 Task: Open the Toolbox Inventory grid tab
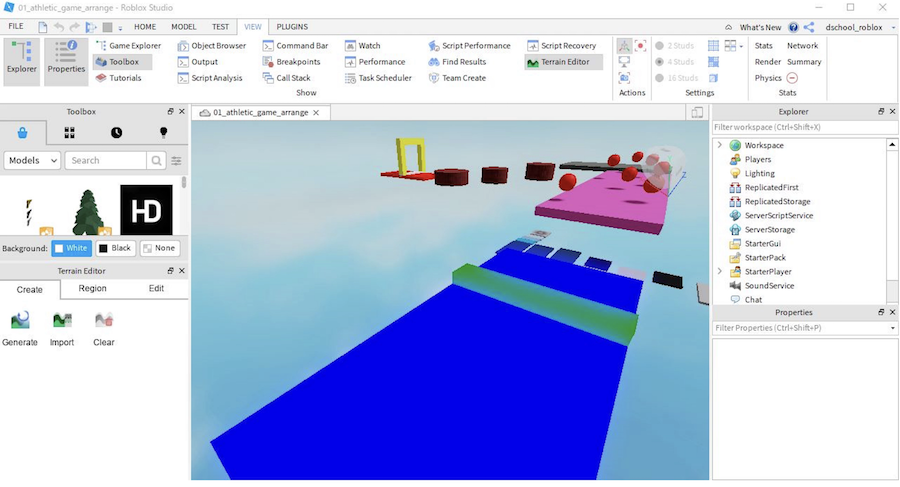pos(69,133)
